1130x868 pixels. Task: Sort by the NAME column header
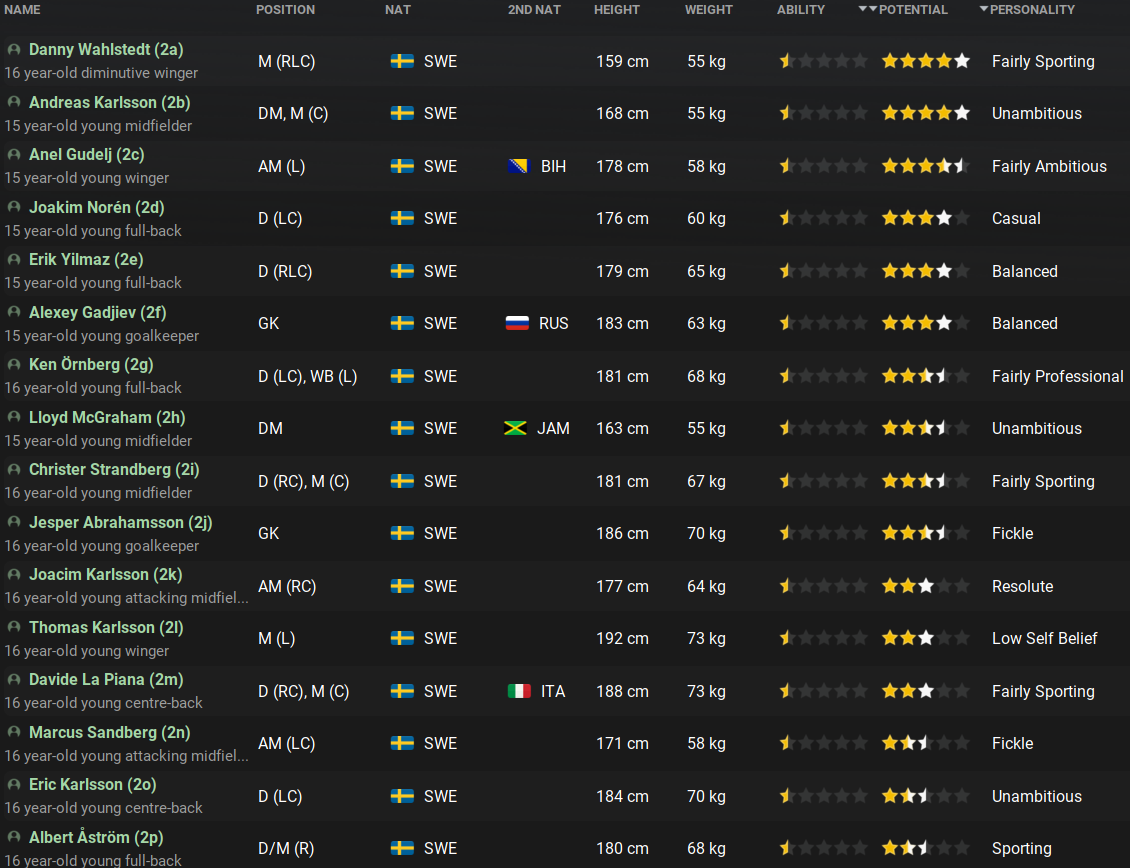pos(22,9)
